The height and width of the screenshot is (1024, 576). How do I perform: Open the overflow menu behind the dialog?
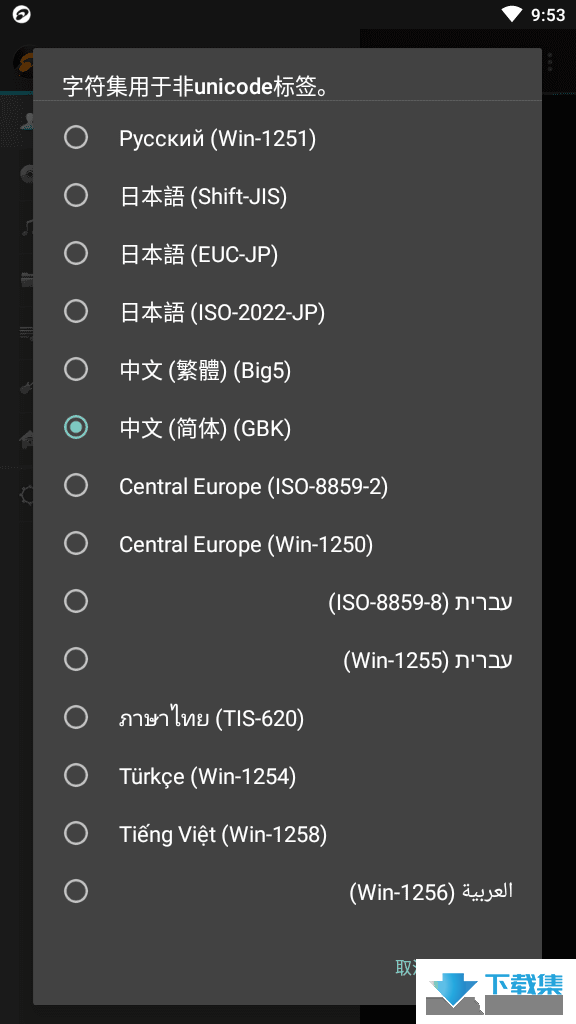click(551, 62)
